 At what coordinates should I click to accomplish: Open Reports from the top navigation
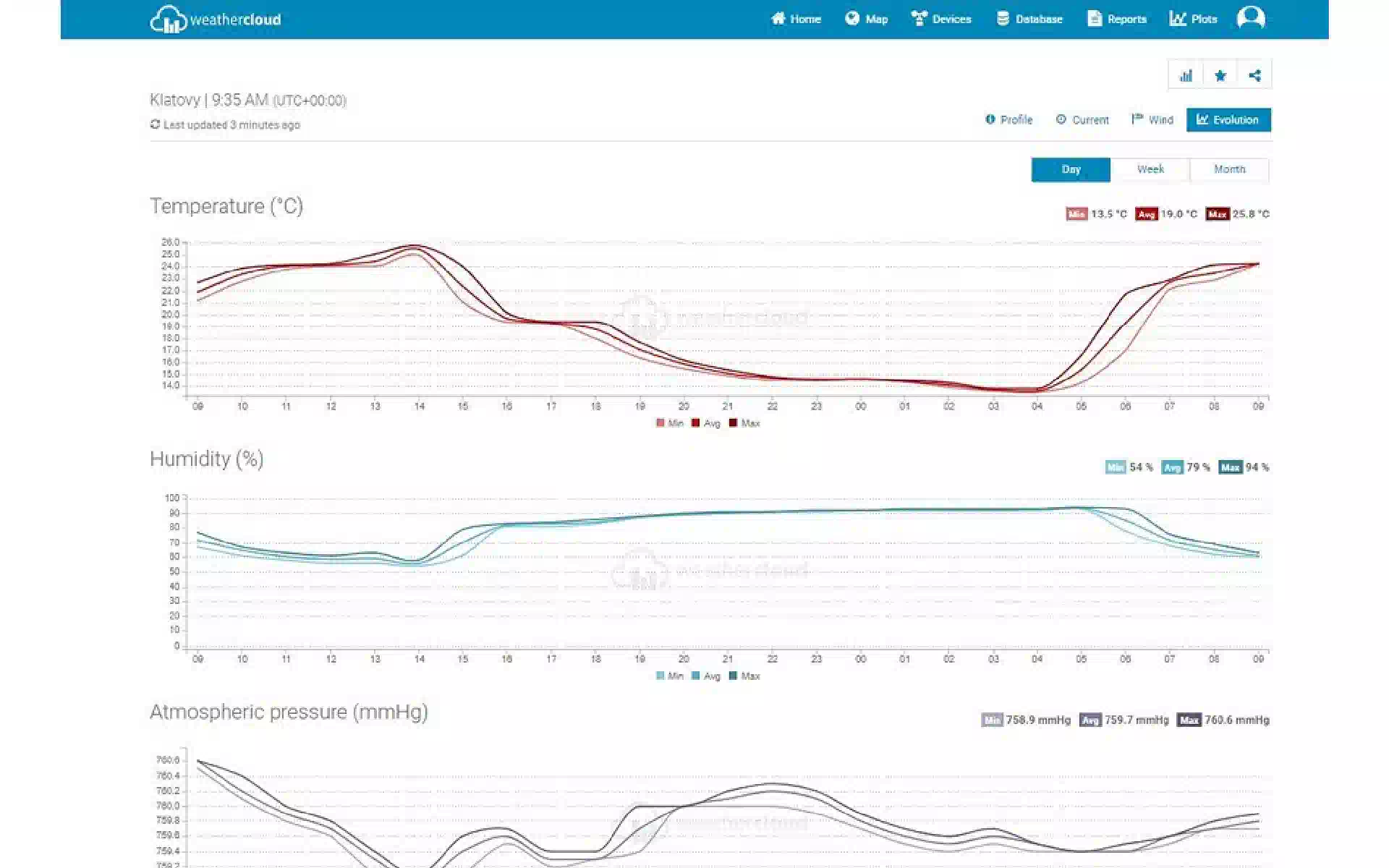click(1117, 19)
